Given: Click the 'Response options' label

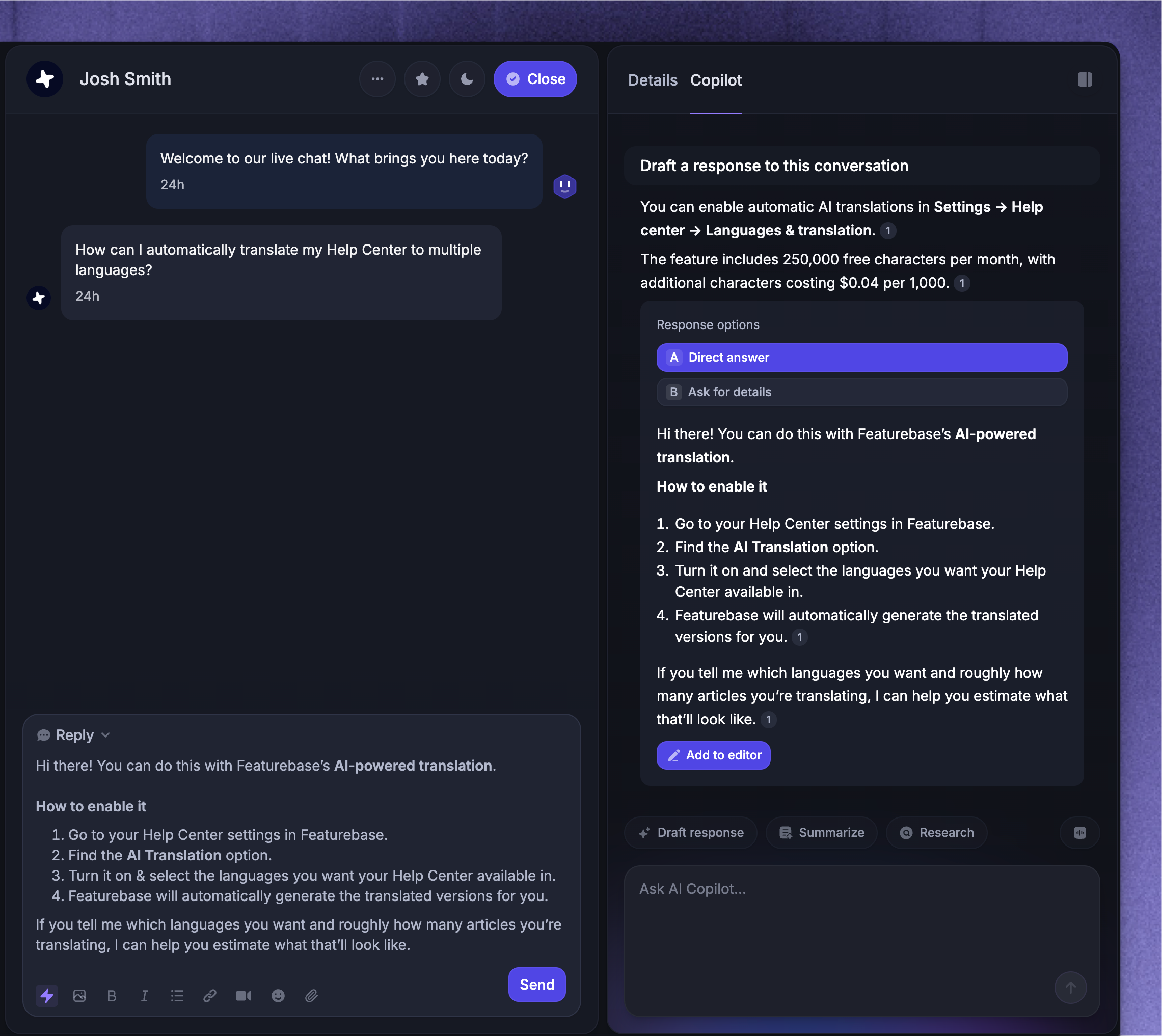Looking at the screenshot, I should point(708,325).
